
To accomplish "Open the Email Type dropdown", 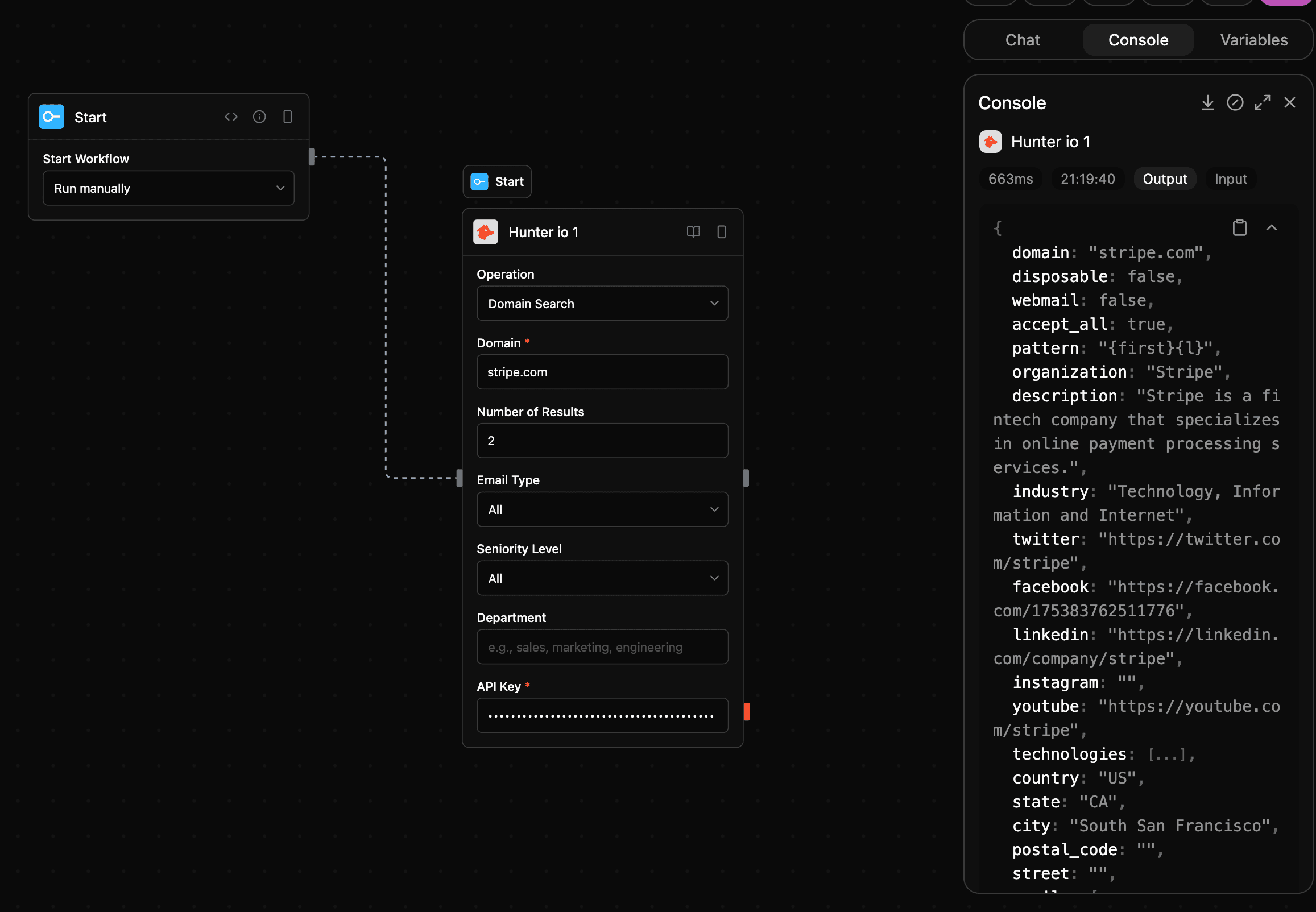I will (602, 509).
